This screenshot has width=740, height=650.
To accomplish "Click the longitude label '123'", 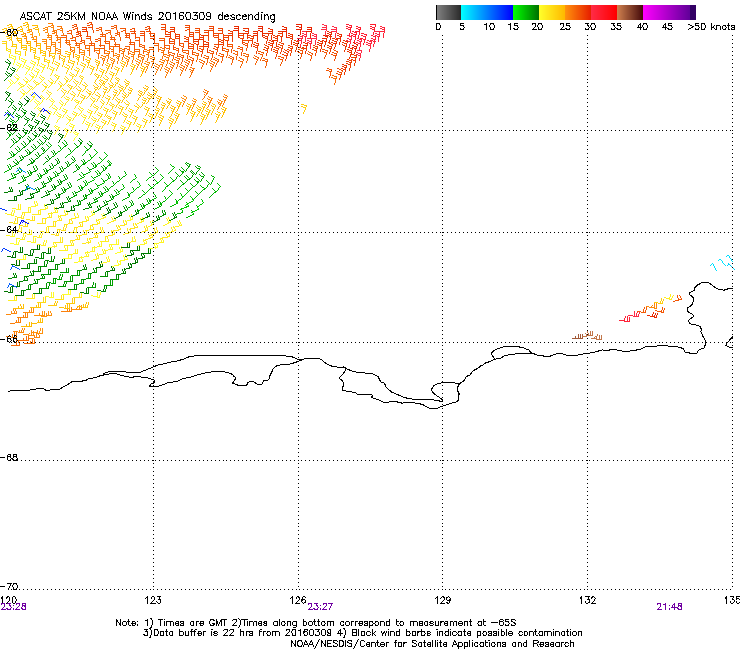I will pos(153,600).
